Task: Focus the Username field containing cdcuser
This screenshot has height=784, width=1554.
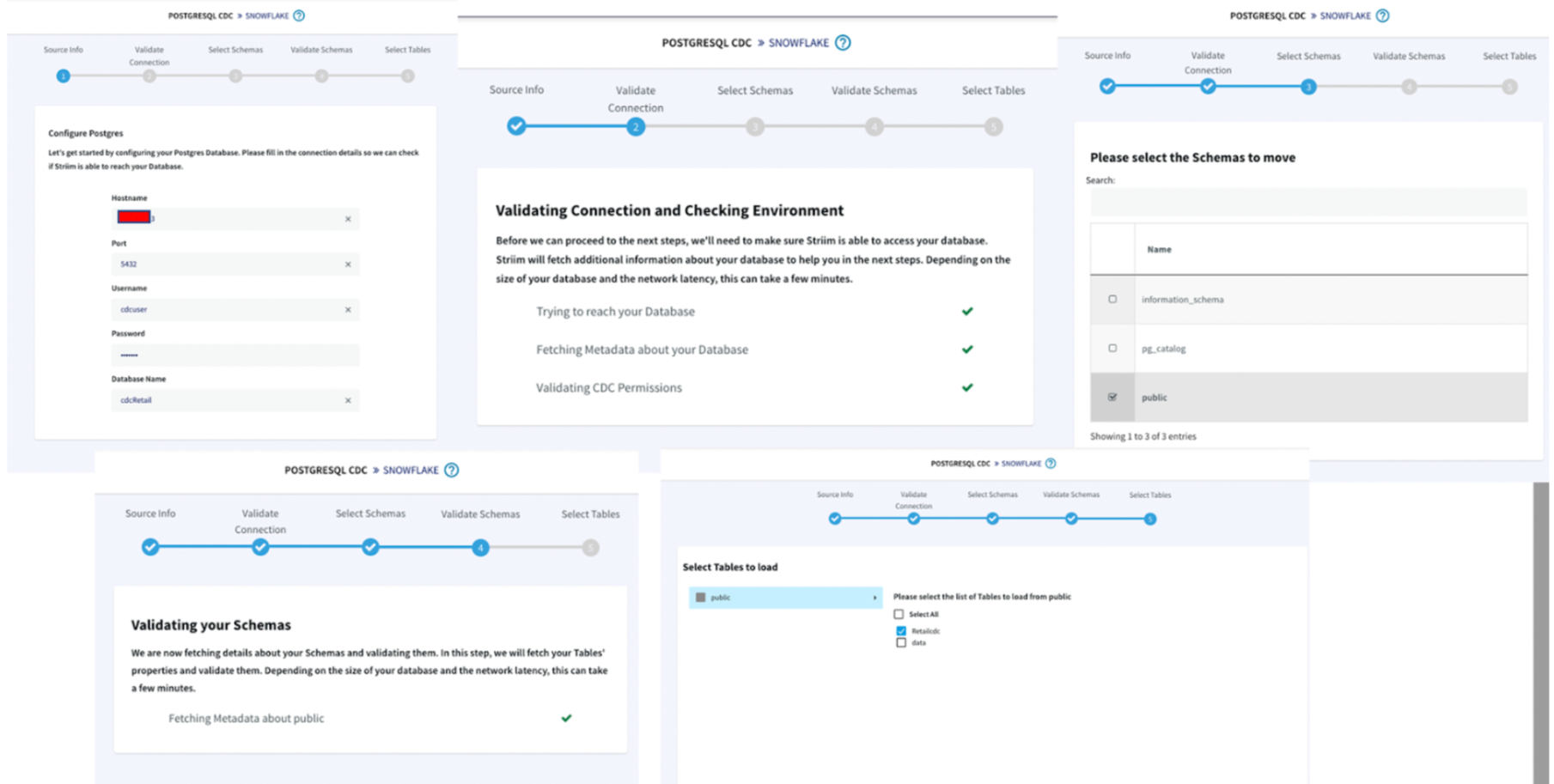Action: pos(235,309)
